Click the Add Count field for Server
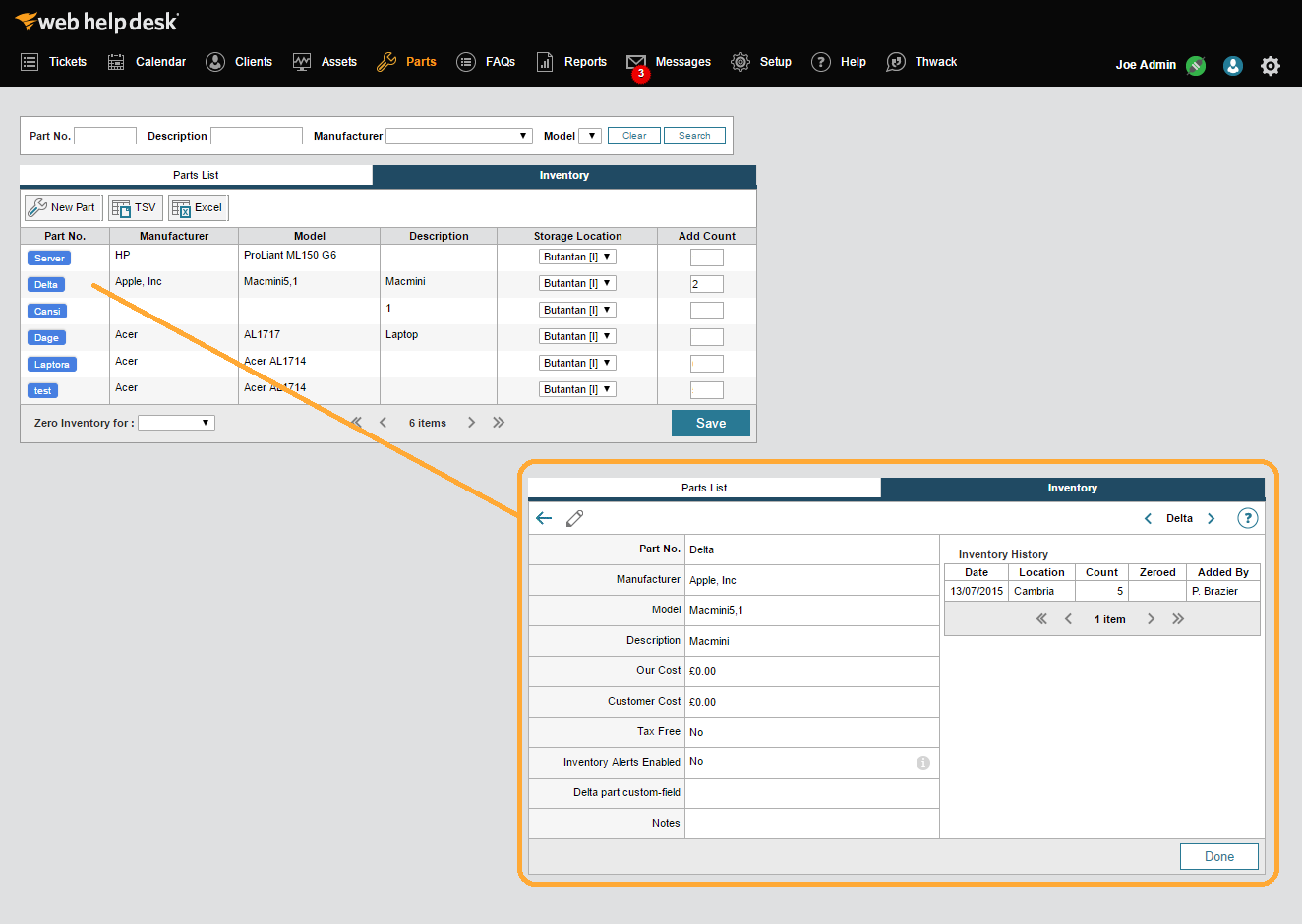This screenshot has height=924, width=1302. tap(707, 258)
